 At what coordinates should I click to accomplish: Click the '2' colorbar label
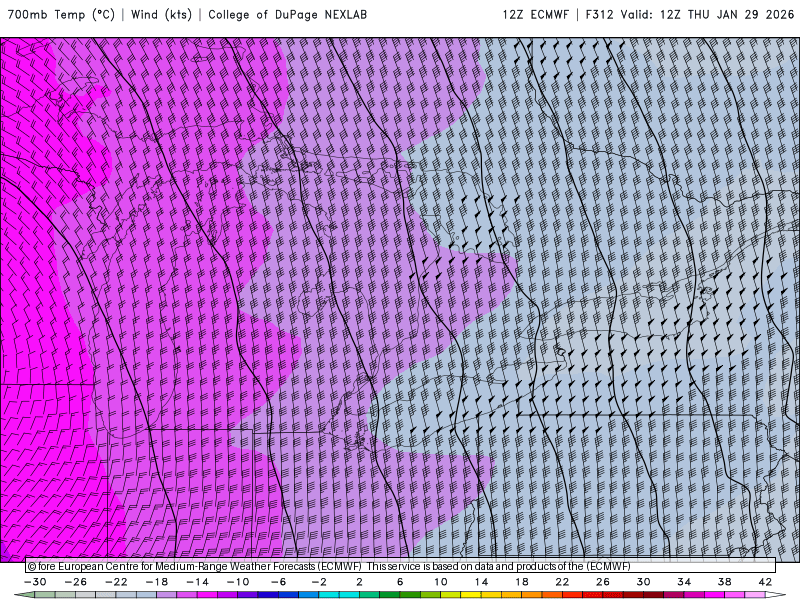pos(360,582)
